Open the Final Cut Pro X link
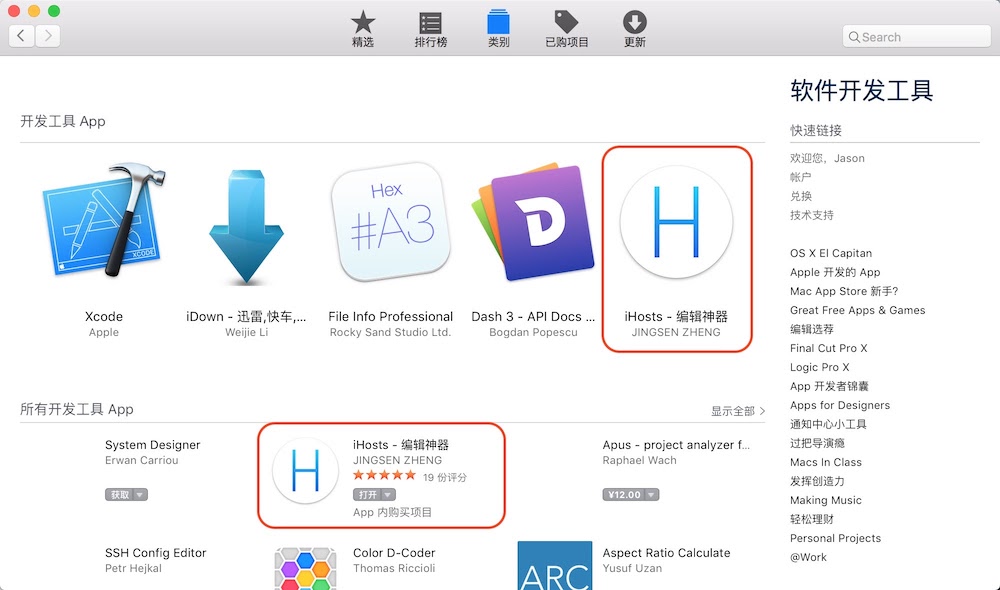Viewport: 1000px width, 590px height. coord(828,348)
